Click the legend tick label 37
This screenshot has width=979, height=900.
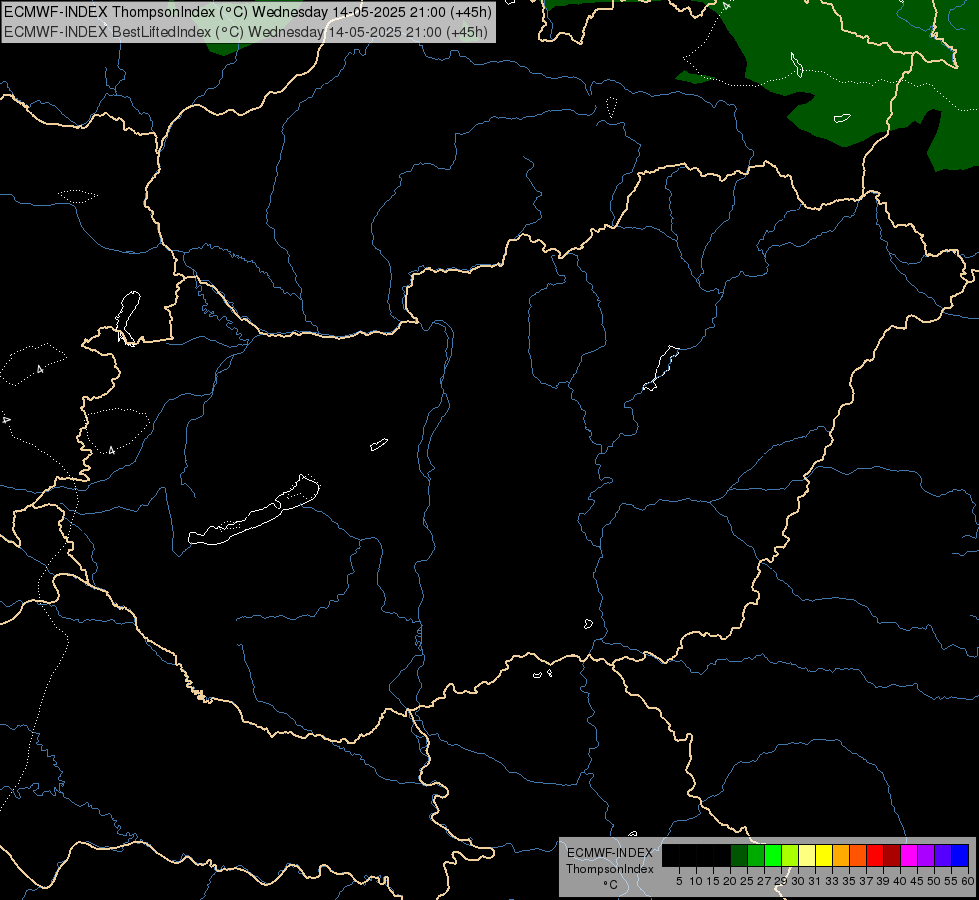click(x=867, y=881)
